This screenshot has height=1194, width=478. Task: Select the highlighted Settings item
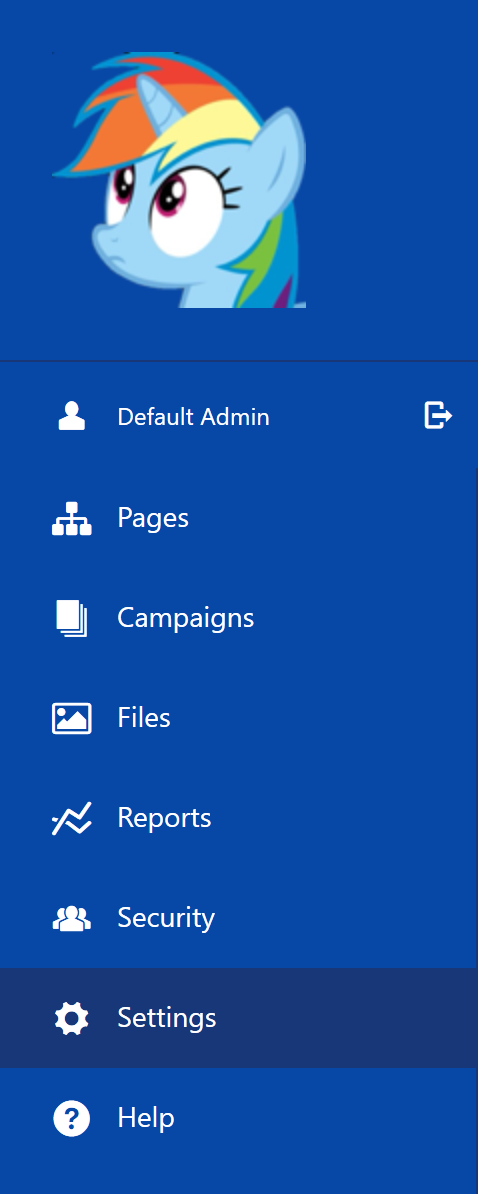point(239,1017)
